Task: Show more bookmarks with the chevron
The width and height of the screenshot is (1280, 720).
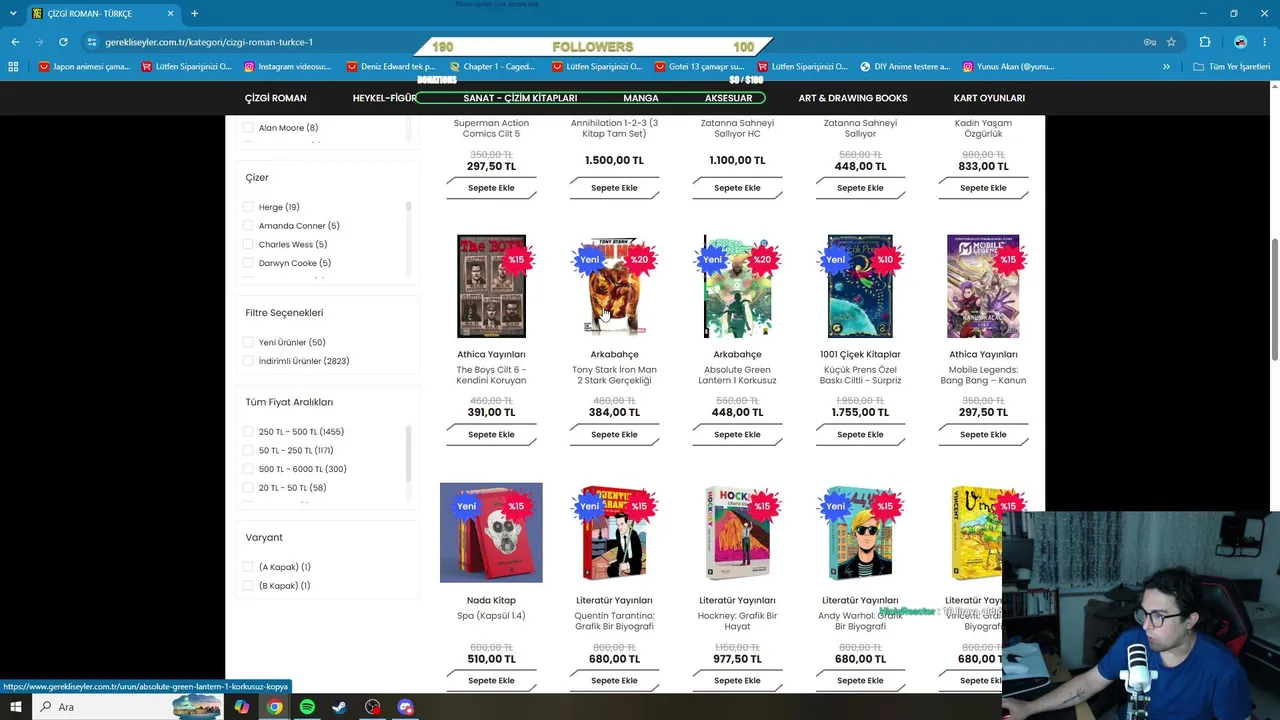Action: (x=1166, y=67)
